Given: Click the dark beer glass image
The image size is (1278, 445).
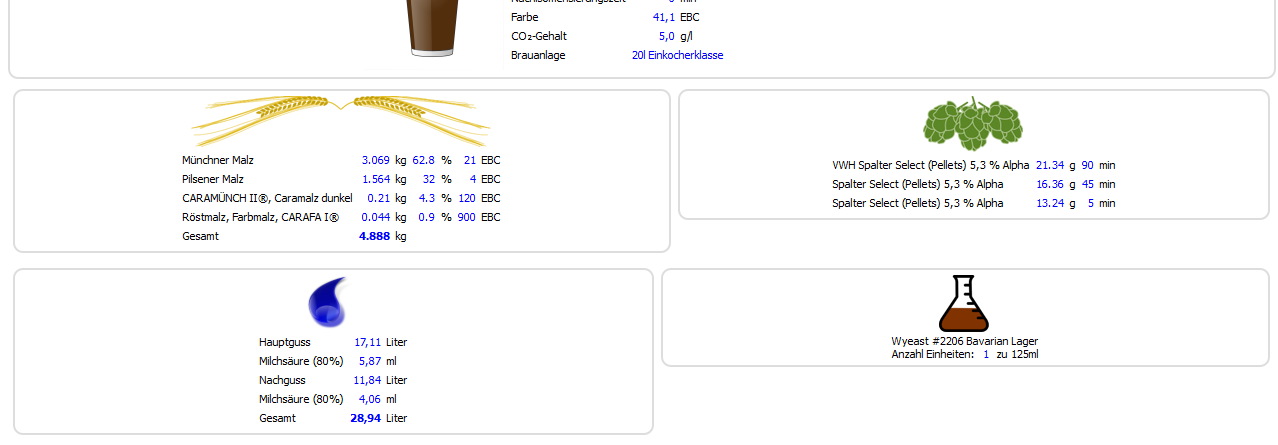Looking at the screenshot, I should pos(432,28).
